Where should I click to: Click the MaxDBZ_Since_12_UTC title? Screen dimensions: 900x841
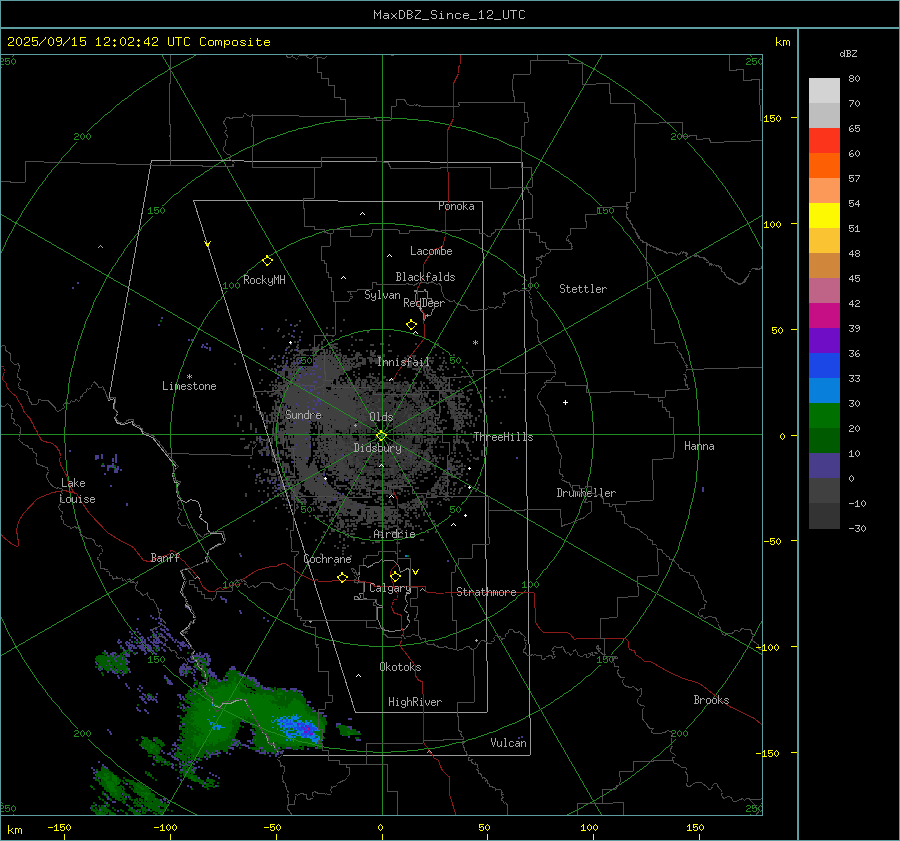click(449, 15)
